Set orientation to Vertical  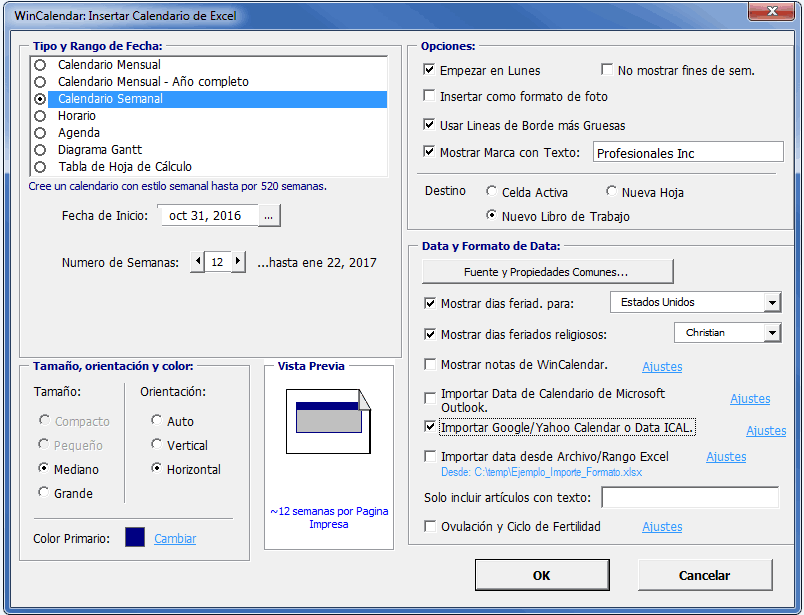157,445
